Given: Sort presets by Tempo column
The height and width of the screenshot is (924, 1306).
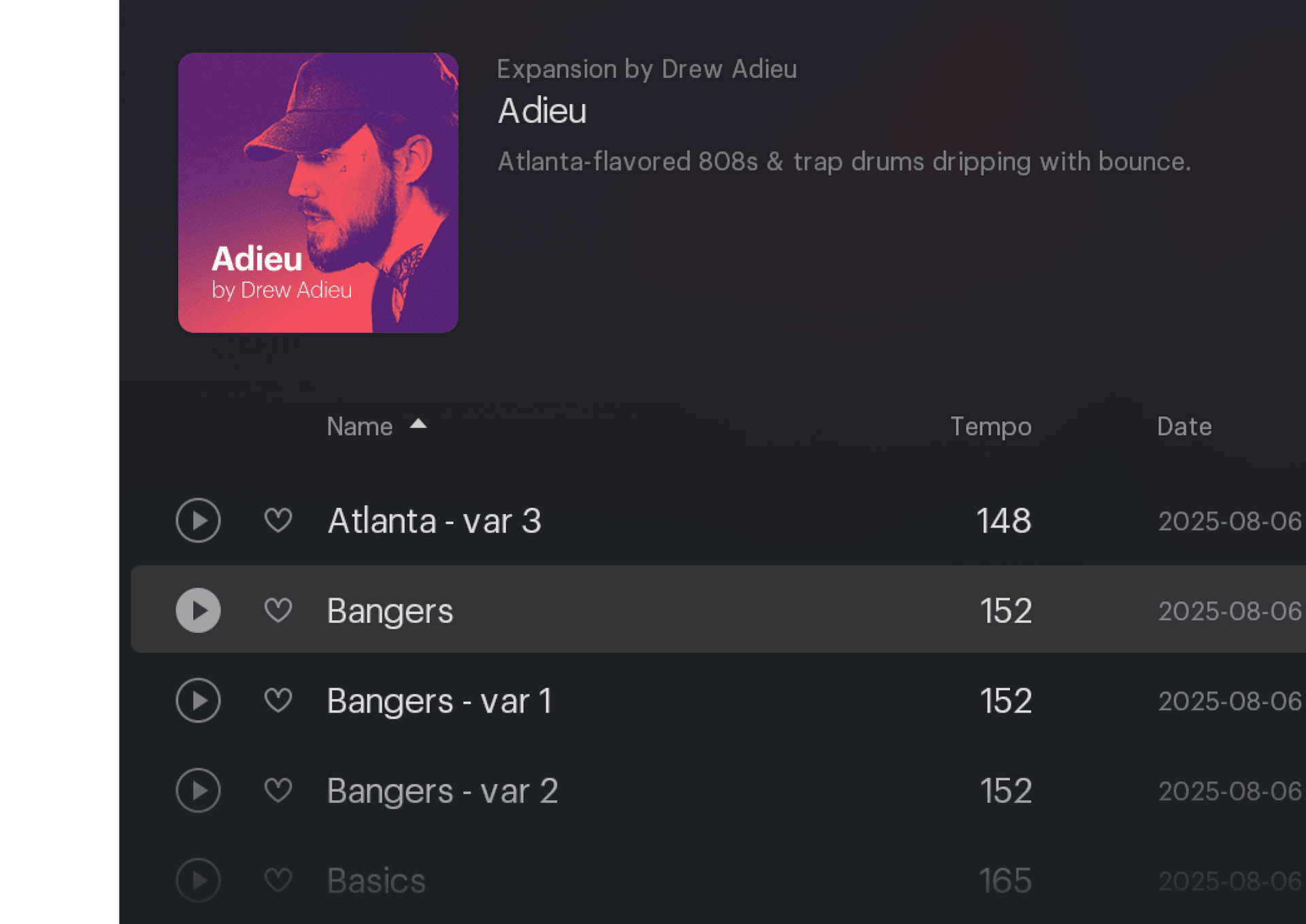Looking at the screenshot, I should (990, 427).
